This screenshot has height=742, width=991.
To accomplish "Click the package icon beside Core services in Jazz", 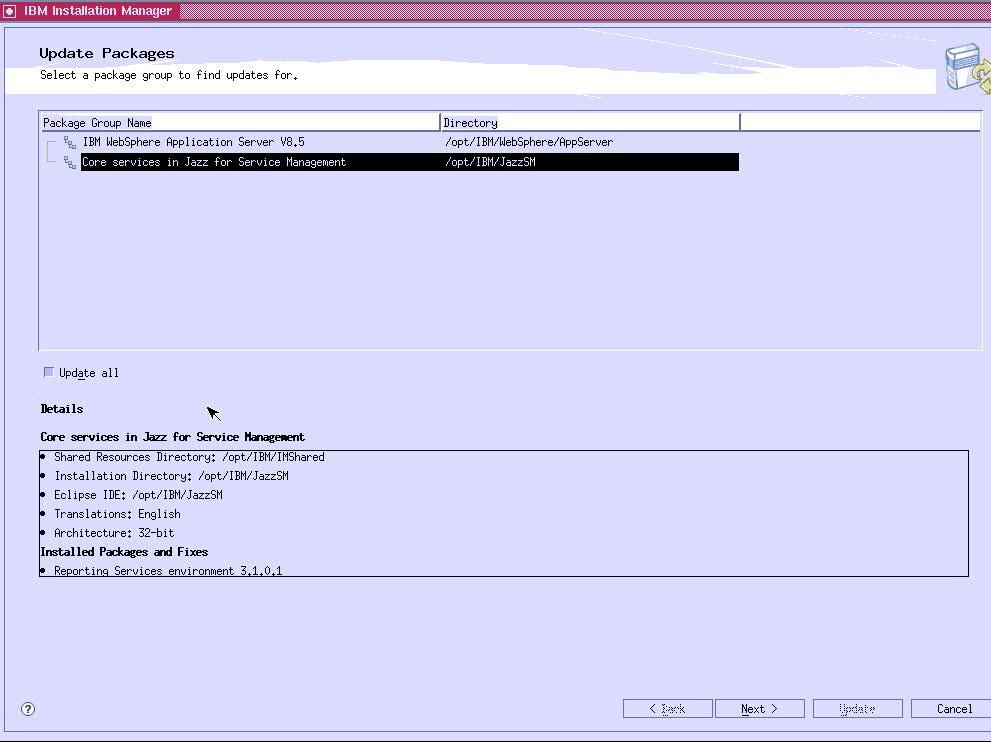I will [x=70, y=162].
